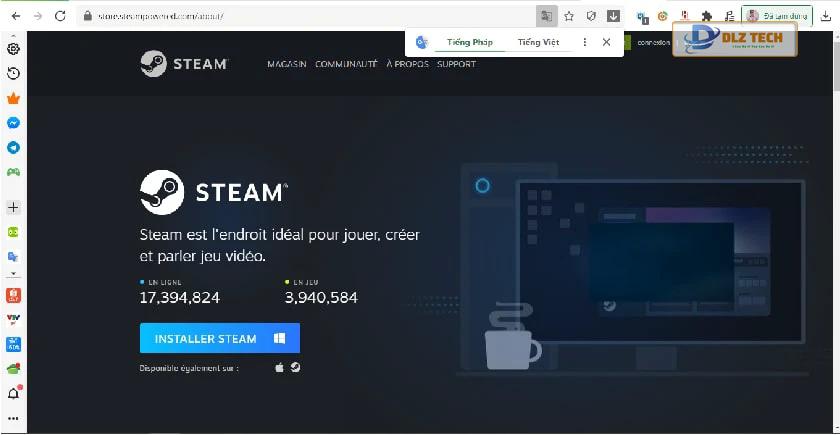Open the sidebar history clock icon
The image size is (840, 435).
pos(13,73)
